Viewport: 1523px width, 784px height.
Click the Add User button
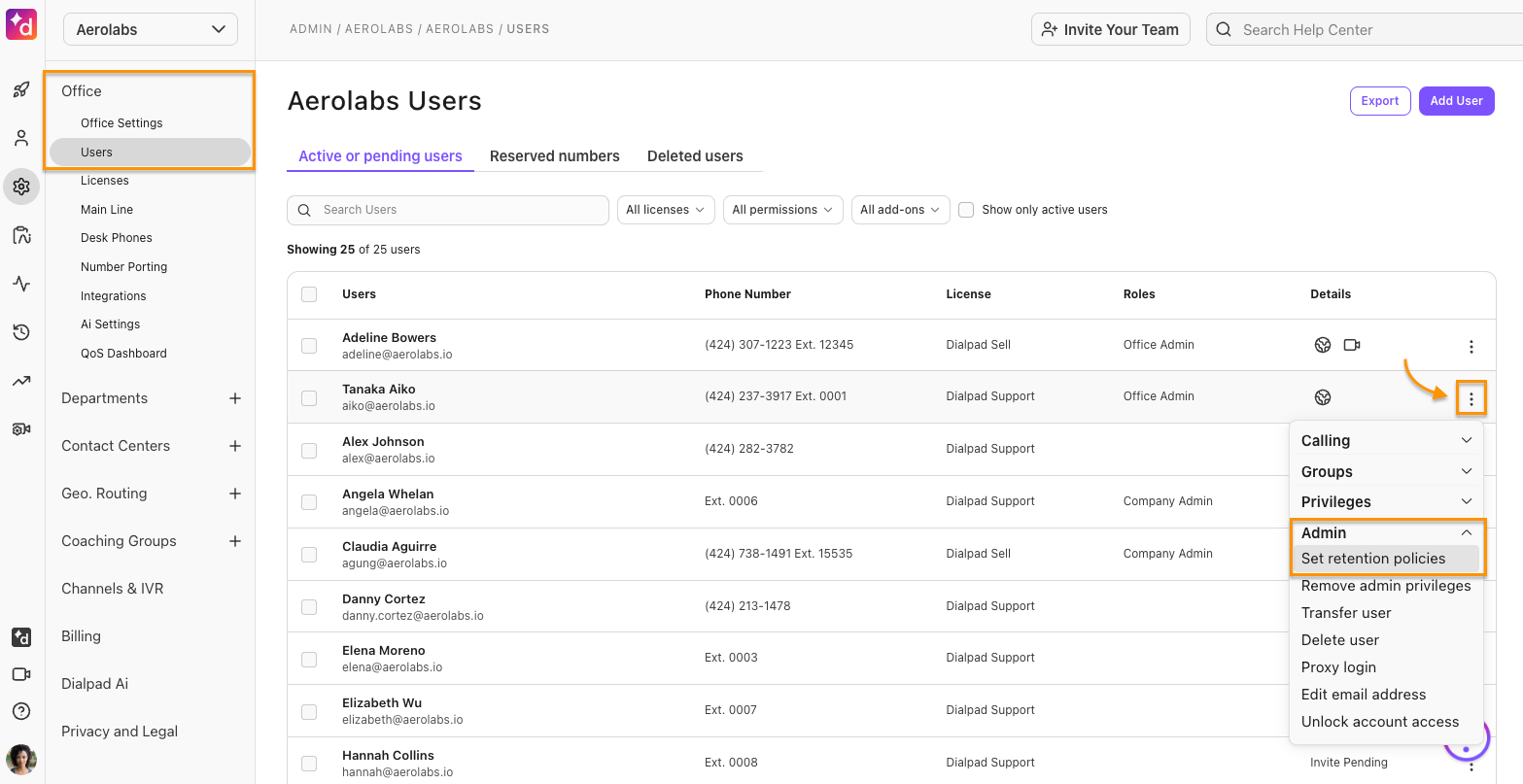pos(1456,101)
